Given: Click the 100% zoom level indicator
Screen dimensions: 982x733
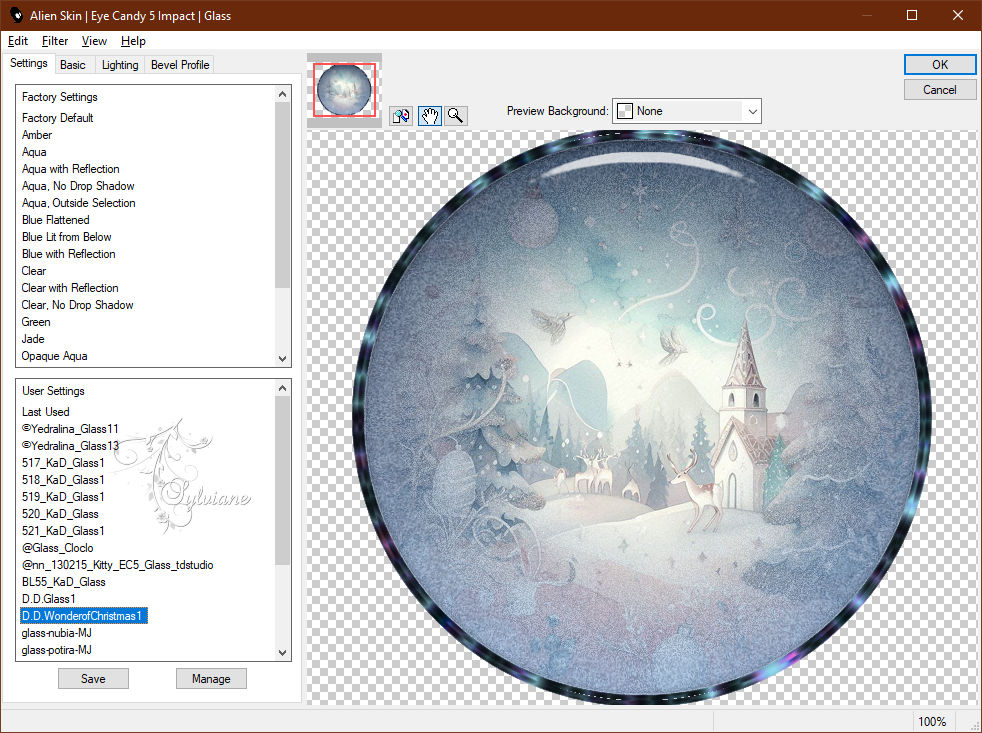Looking at the screenshot, I should (x=932, y=722).
